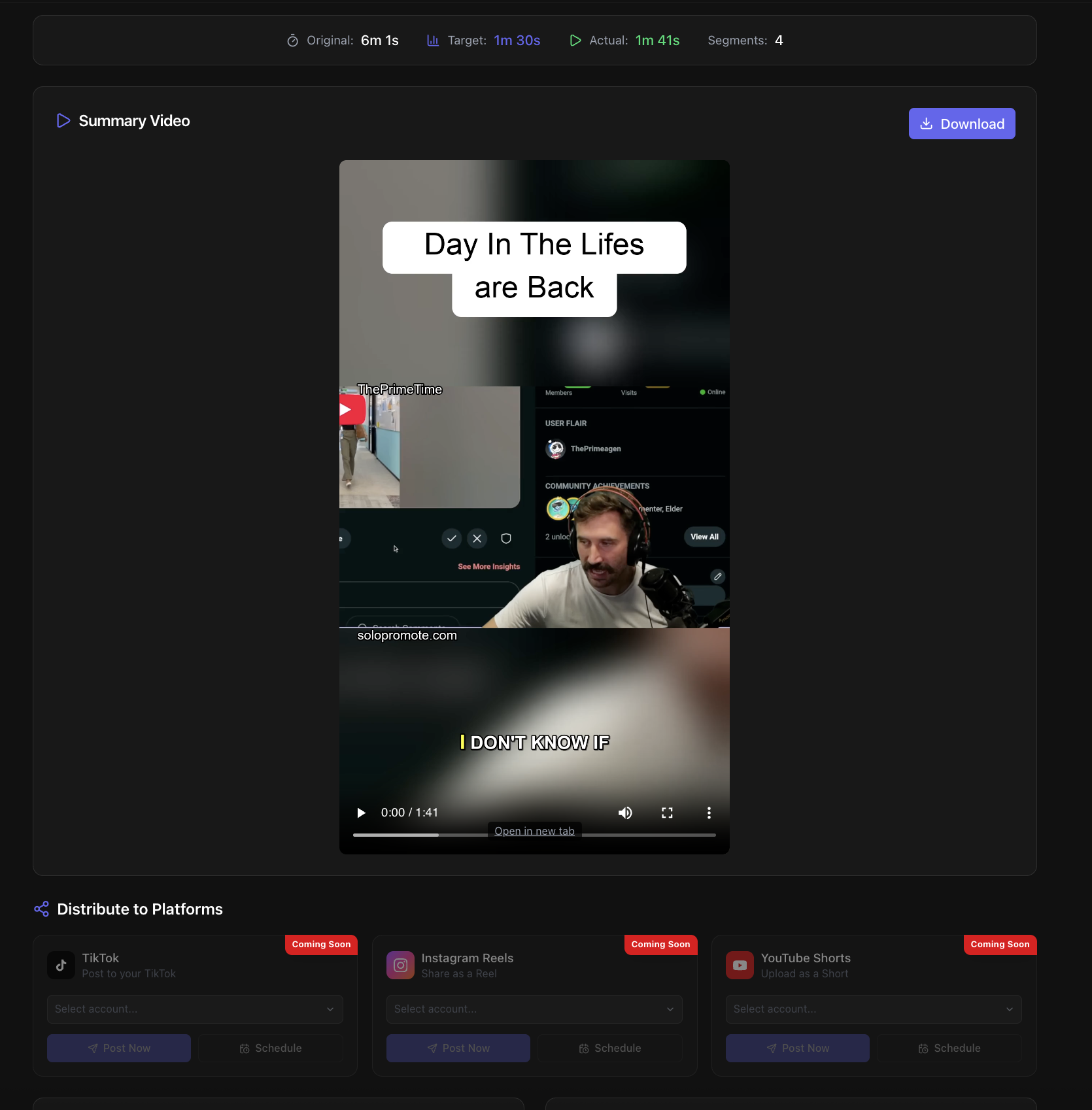Click the play icon next to Summary Video

[63, 120]
